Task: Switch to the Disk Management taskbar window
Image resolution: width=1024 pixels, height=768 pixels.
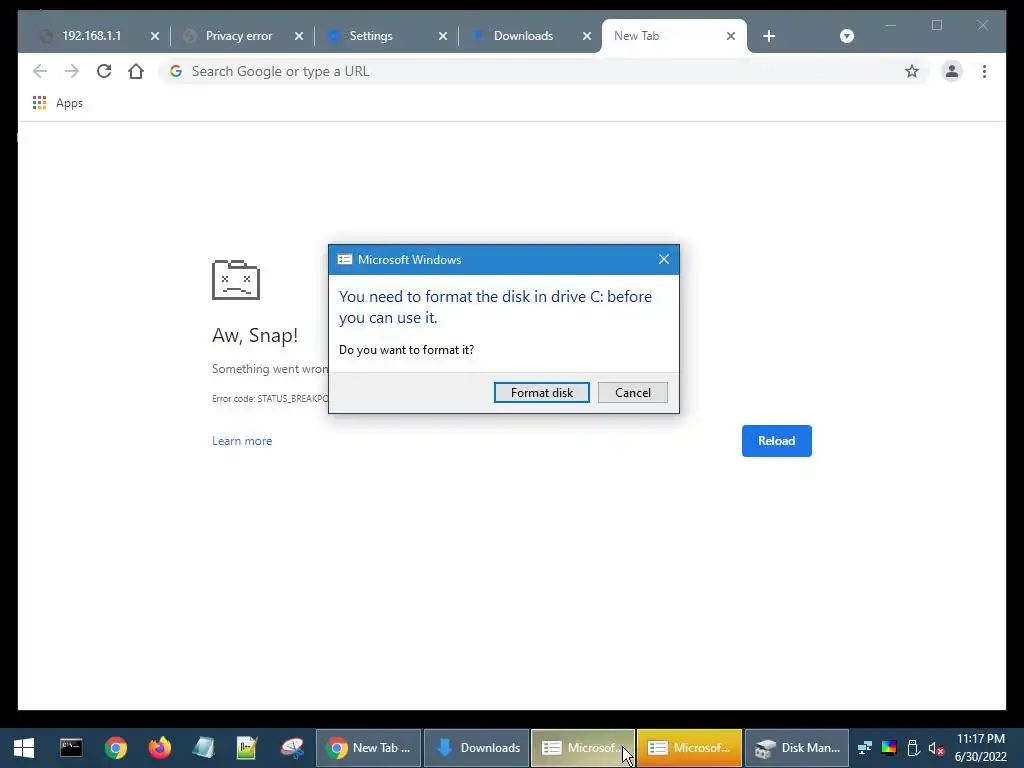Action: point(797,748)
